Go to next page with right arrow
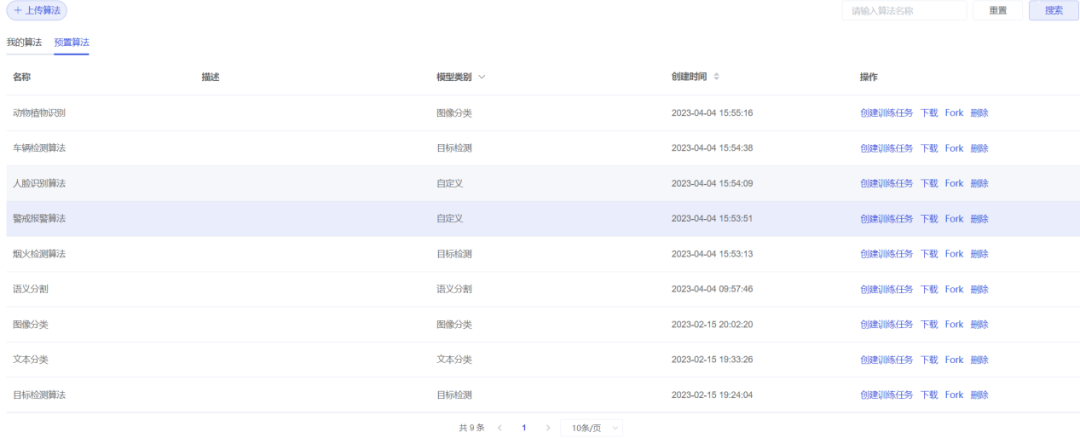This screenshot has height=438, width=1080. [547, 428]
